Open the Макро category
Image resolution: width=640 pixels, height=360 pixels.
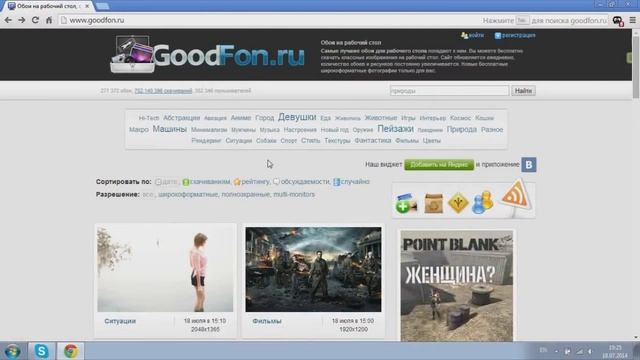(139, 129)
